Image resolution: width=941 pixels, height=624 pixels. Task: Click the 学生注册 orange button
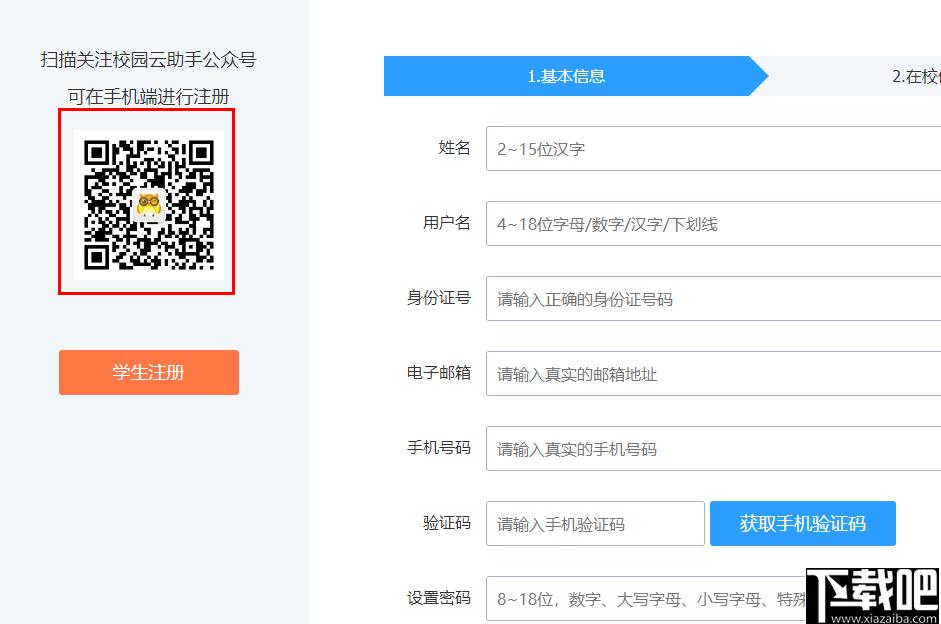(149, 372)
